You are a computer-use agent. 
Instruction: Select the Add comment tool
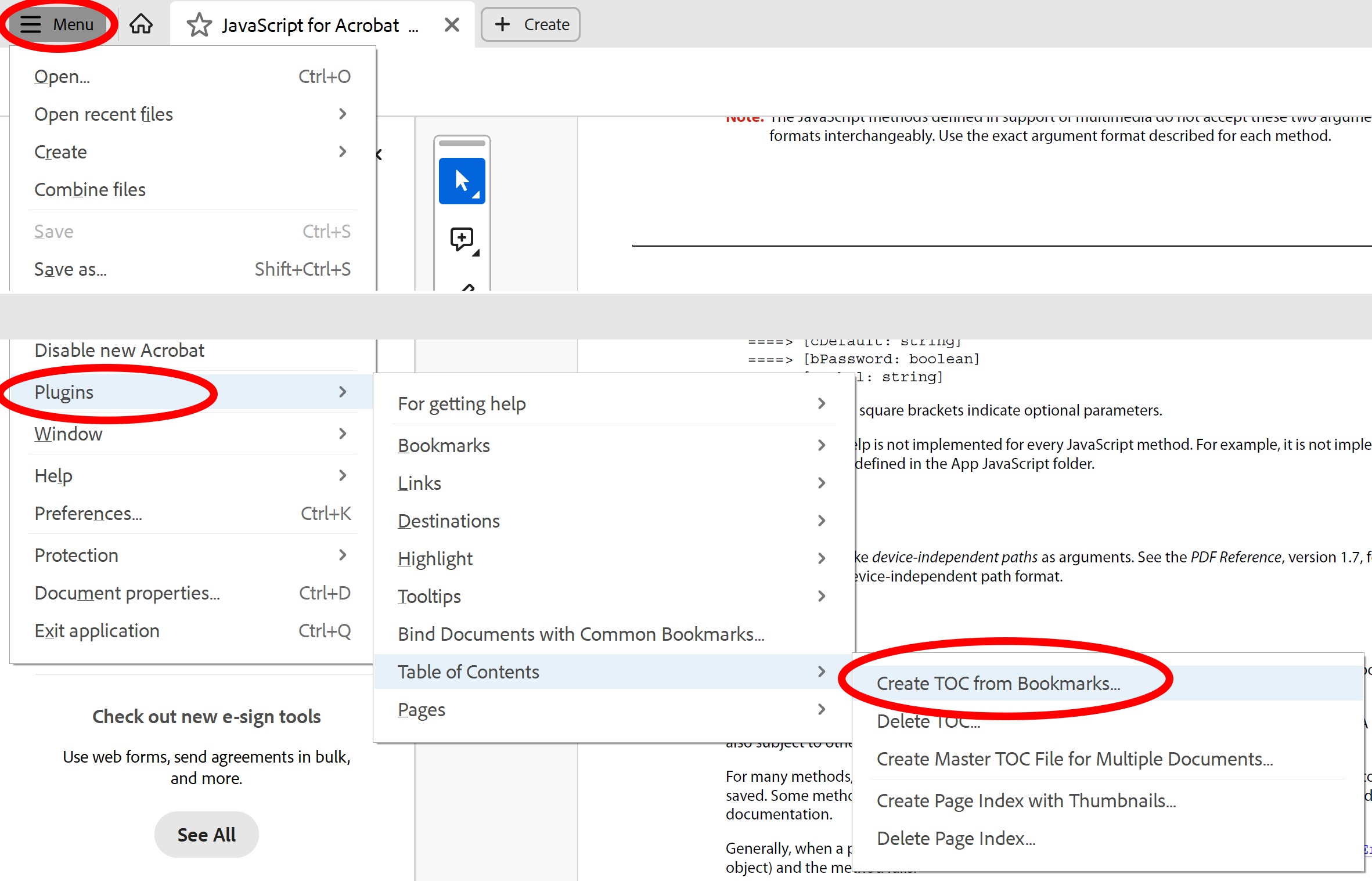[463, 240]
